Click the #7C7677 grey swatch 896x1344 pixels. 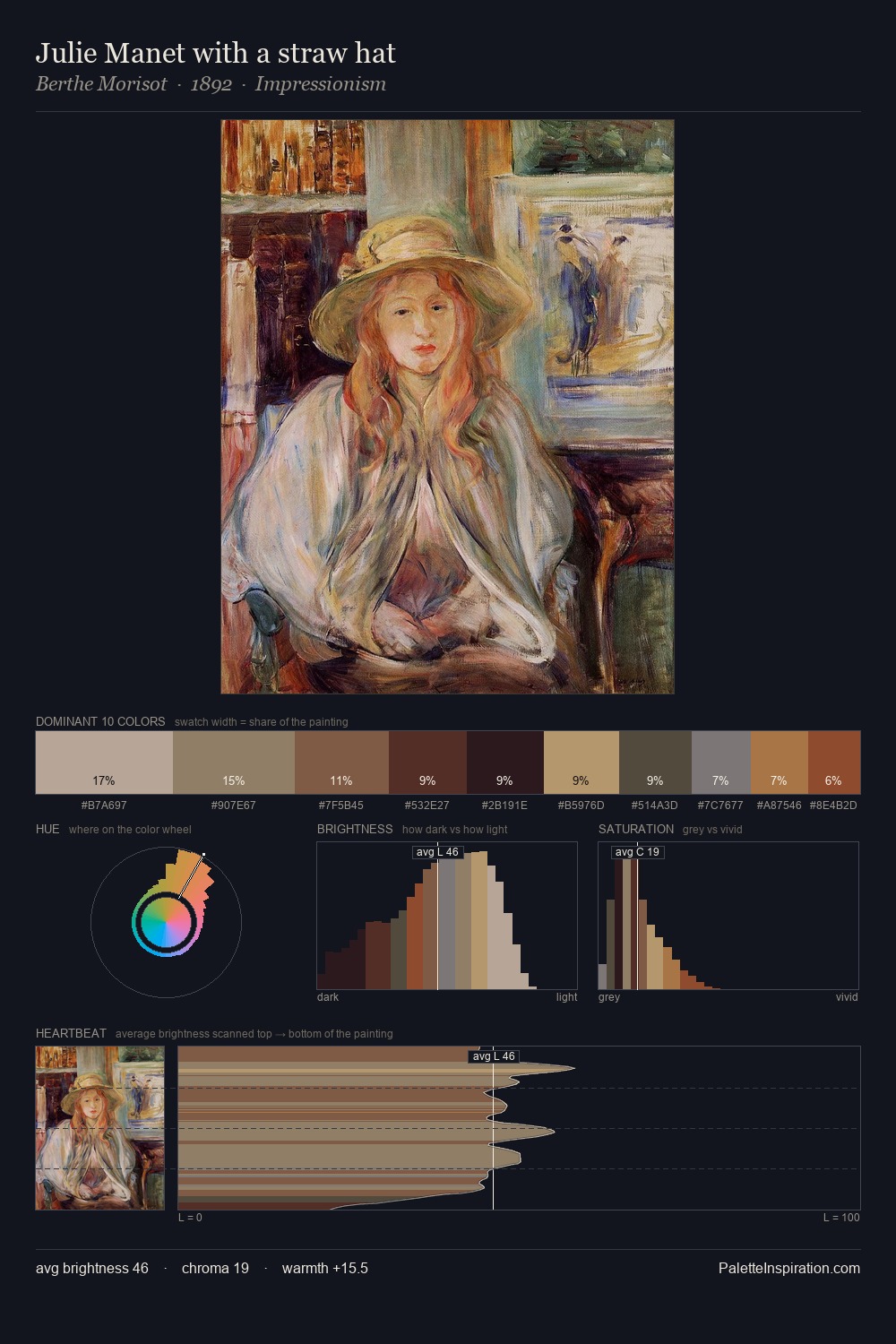click(x=721, y=762)
